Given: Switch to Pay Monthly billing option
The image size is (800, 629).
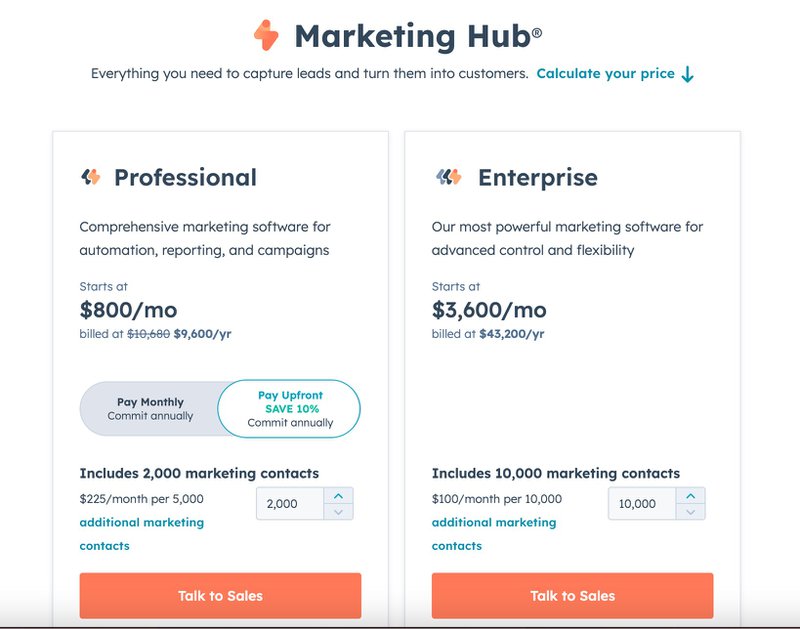Looking at the screenshot, I should 151,408.
